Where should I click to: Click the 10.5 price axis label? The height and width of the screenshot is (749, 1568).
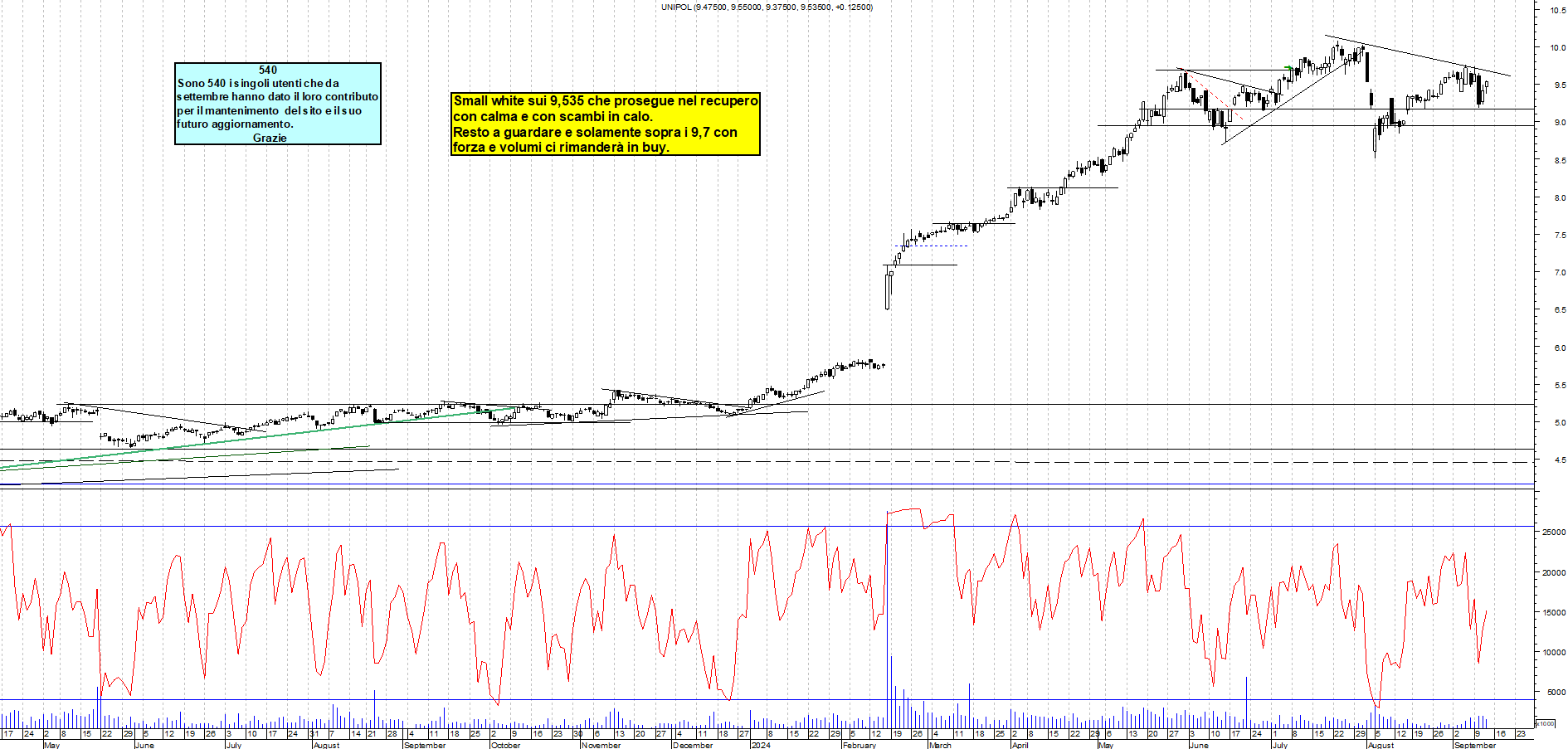pyautogui.click(x=1558, y=10)
